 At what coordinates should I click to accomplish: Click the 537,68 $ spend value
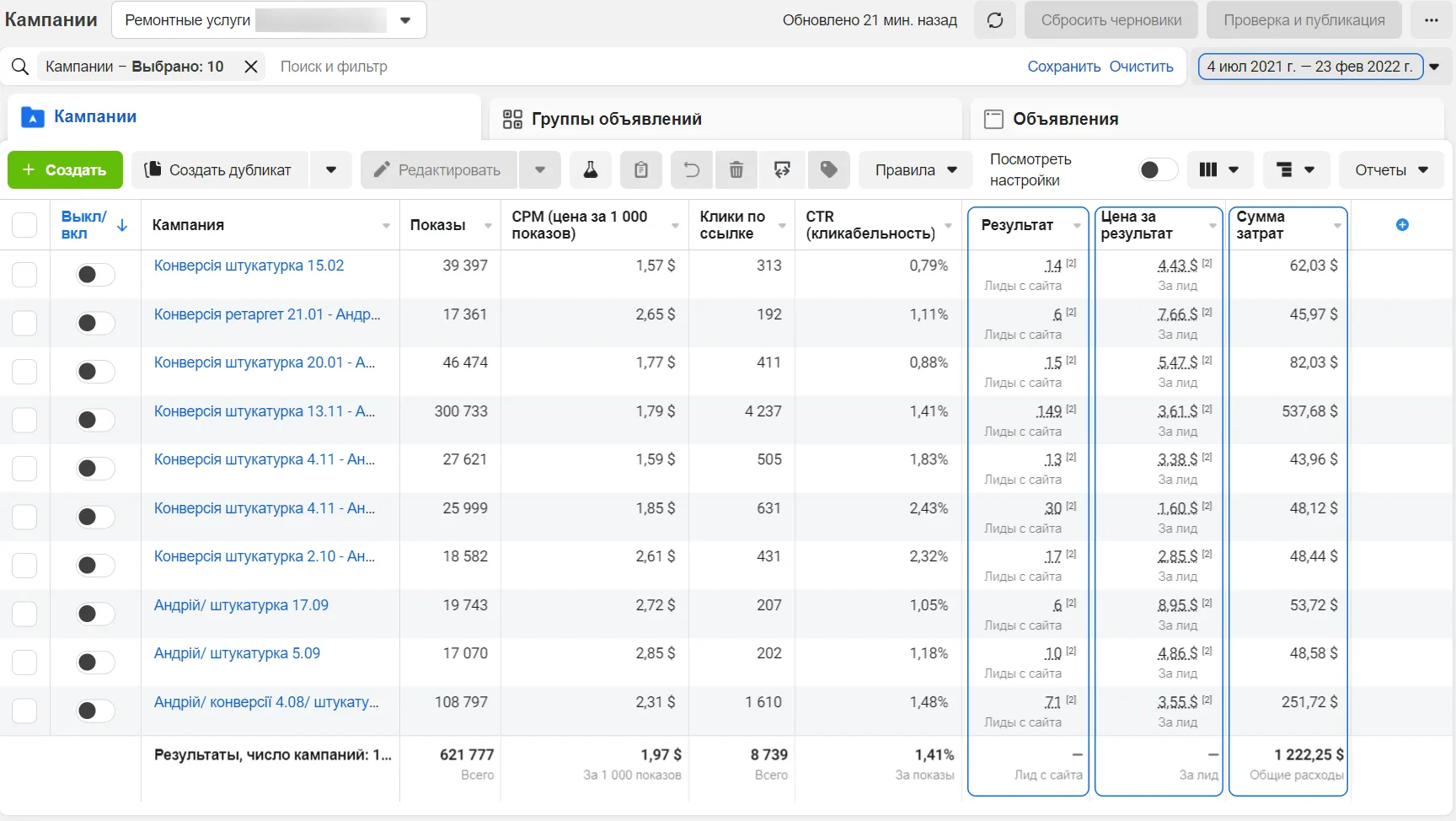pos(1309,411)
